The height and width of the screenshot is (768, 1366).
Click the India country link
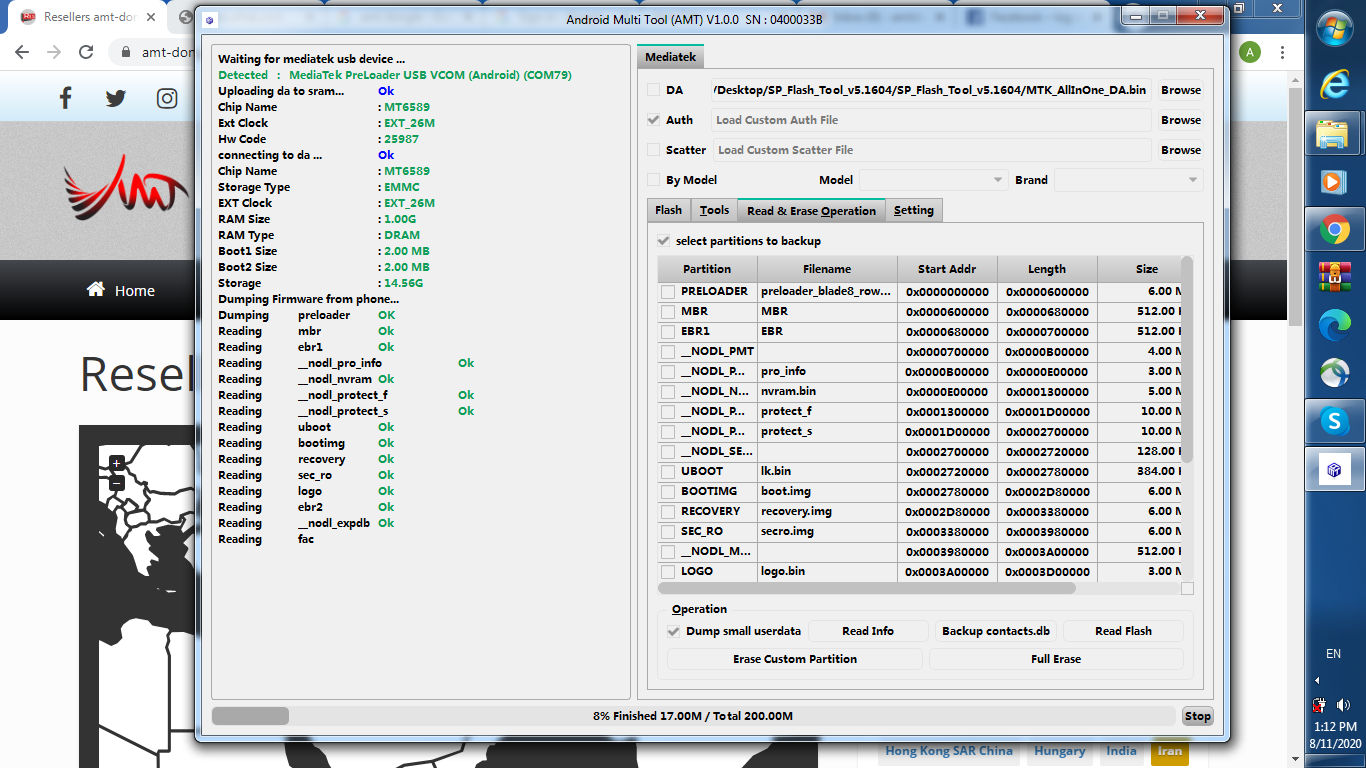click(x=1121, y=751)
